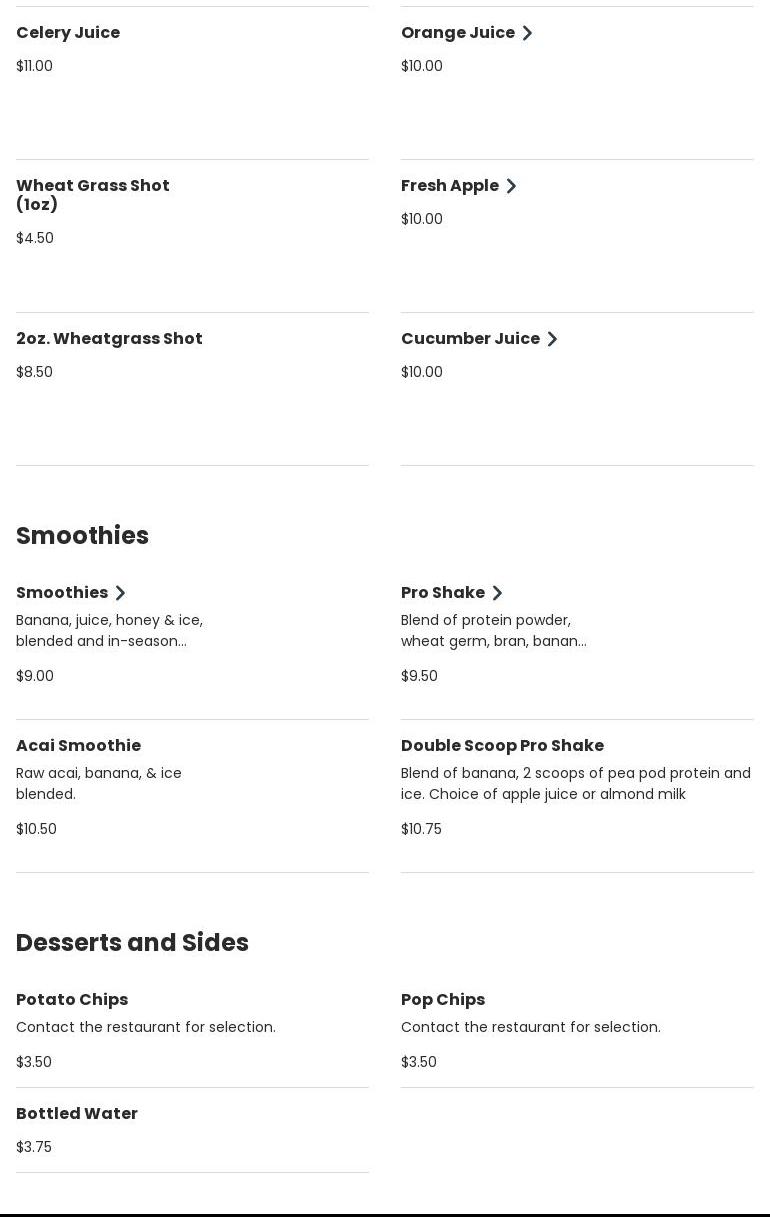
Task: Open the Celery Juice item
Action: coord(68,33)
